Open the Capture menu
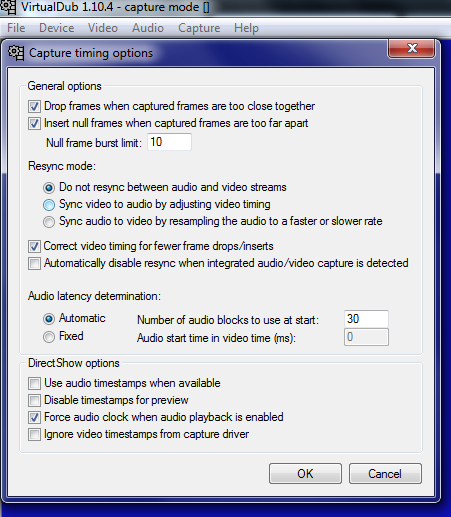Viewport: 451px width, 517px height. point(199,28)
